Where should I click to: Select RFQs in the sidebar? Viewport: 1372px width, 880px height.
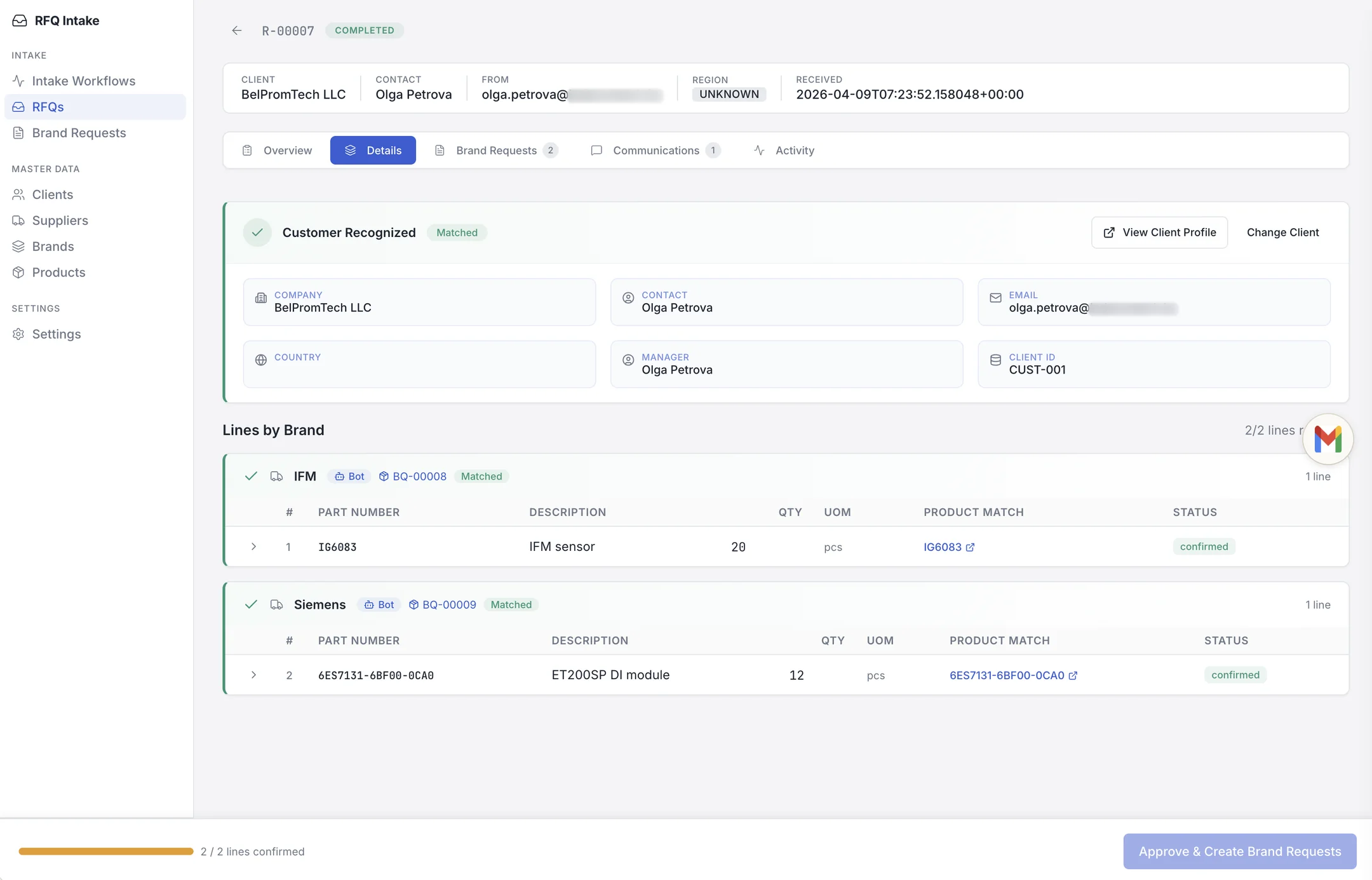click(95, 107)
